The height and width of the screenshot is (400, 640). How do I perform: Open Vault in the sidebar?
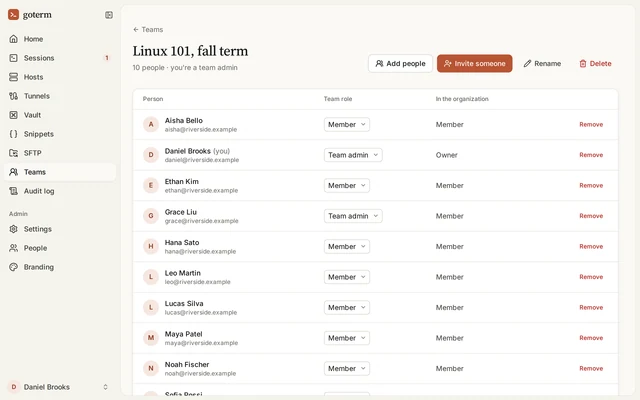point(60,115)
